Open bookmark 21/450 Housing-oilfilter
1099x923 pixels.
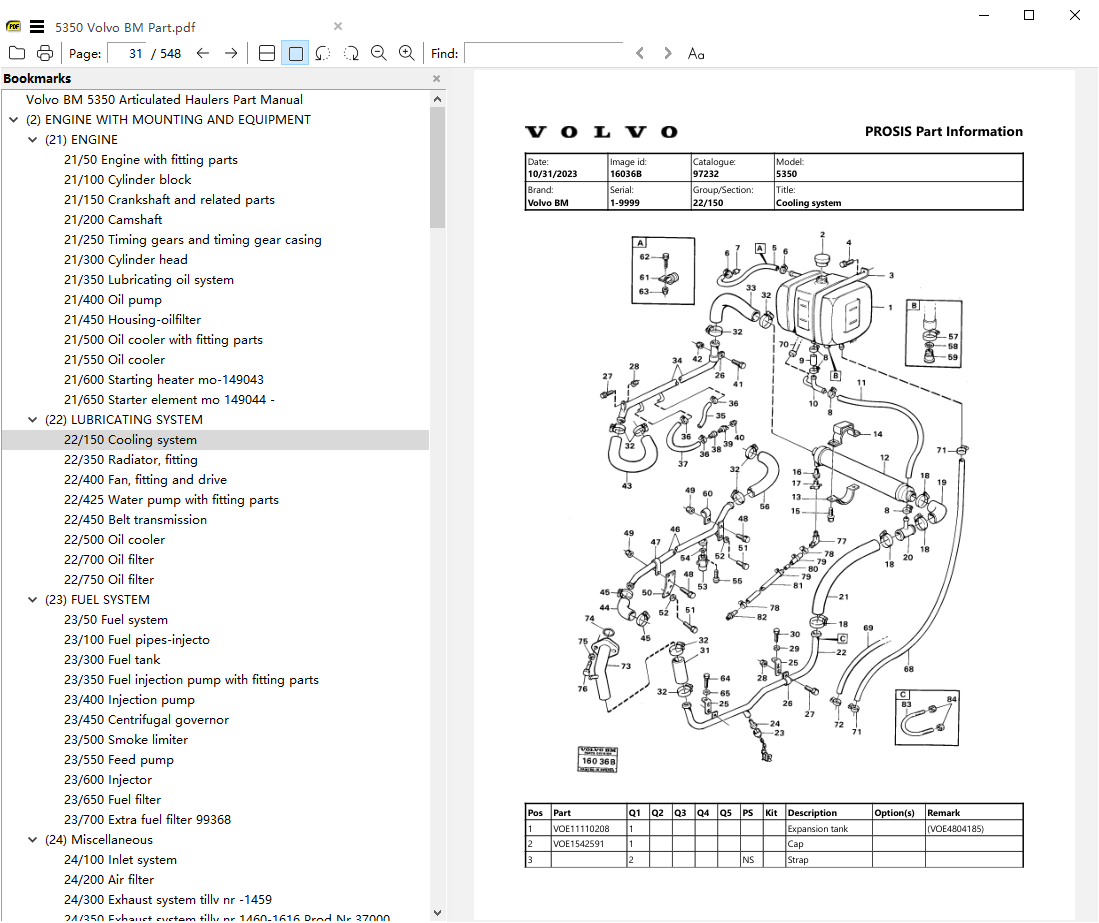coord(132,320)
